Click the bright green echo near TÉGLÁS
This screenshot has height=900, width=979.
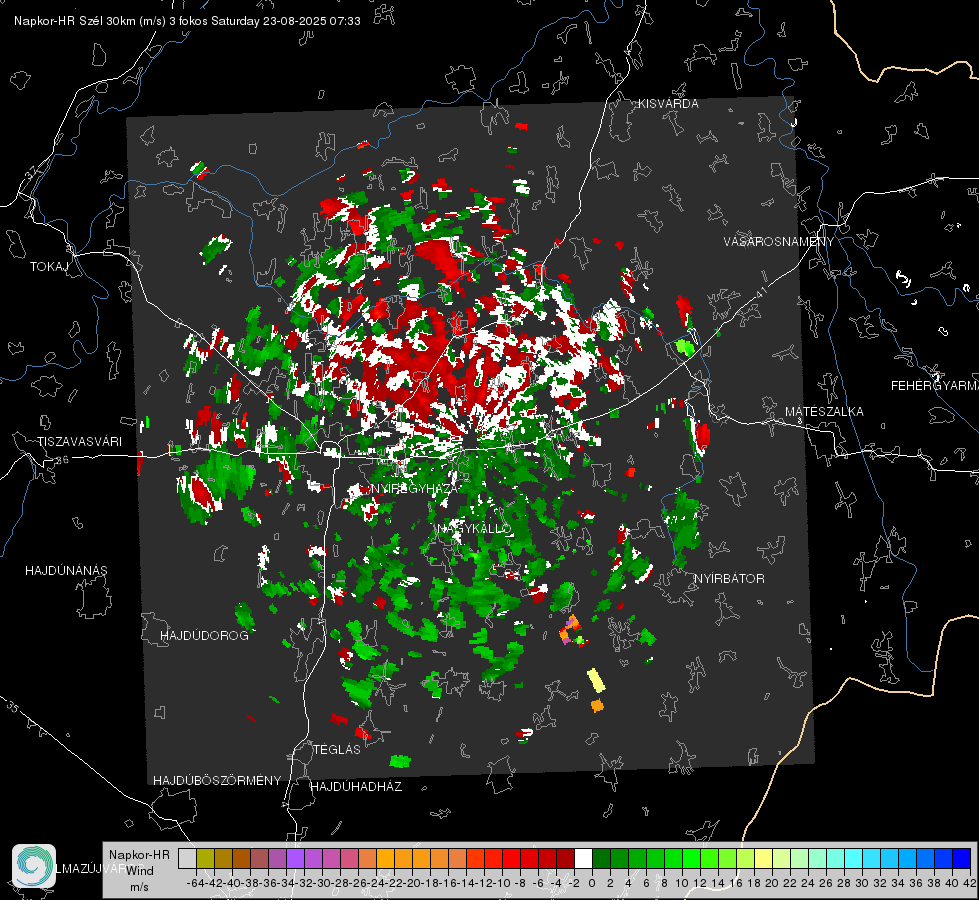pos(400,761)
